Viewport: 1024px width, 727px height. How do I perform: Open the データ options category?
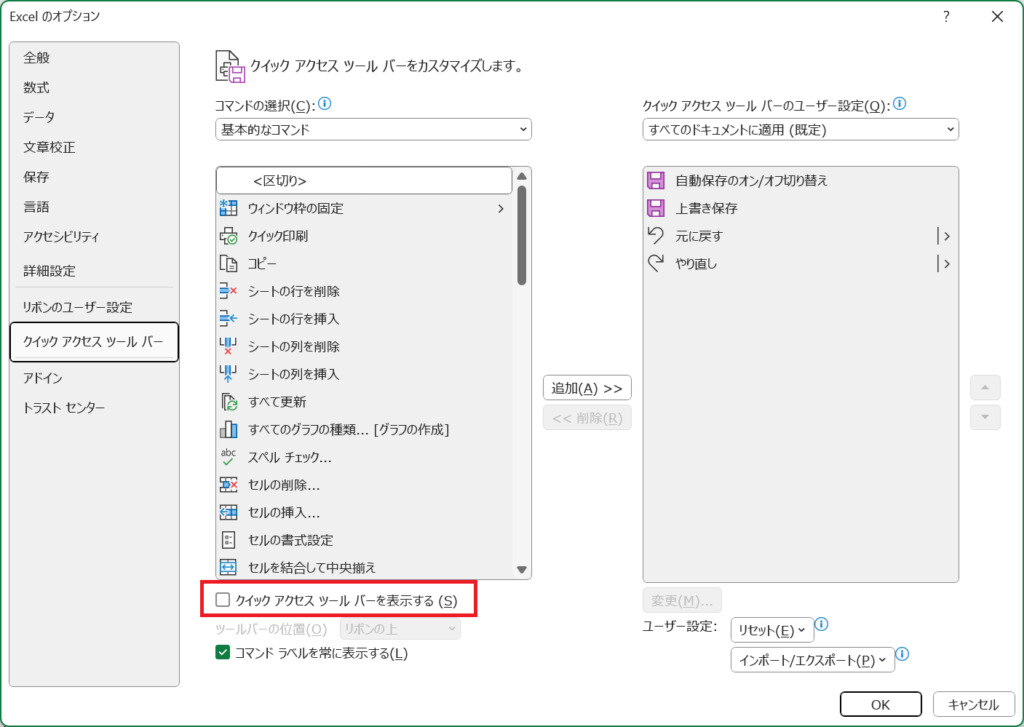[95, 118]
